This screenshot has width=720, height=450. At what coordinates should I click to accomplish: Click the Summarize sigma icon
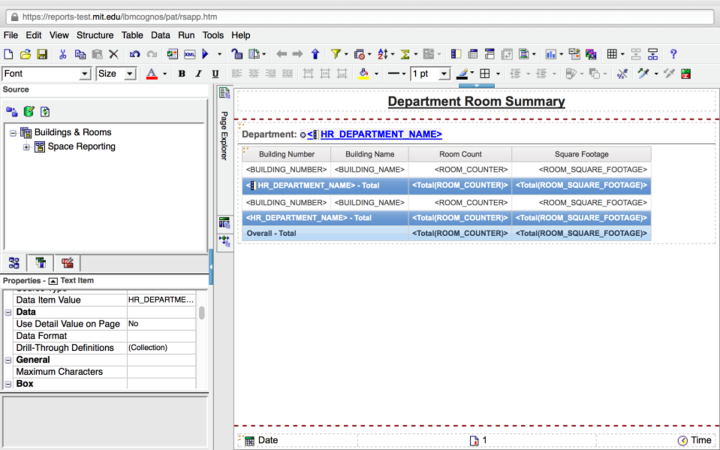pyautogui.click(x=407, y=54)
